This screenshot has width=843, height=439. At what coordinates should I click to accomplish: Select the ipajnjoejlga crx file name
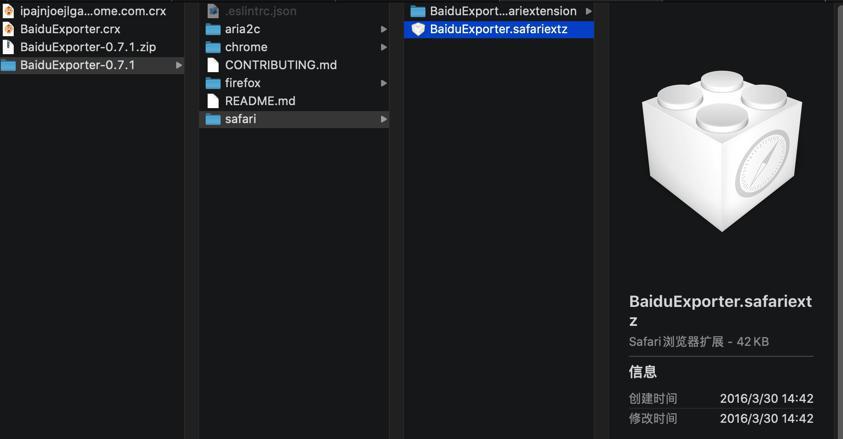coord(93,11)
